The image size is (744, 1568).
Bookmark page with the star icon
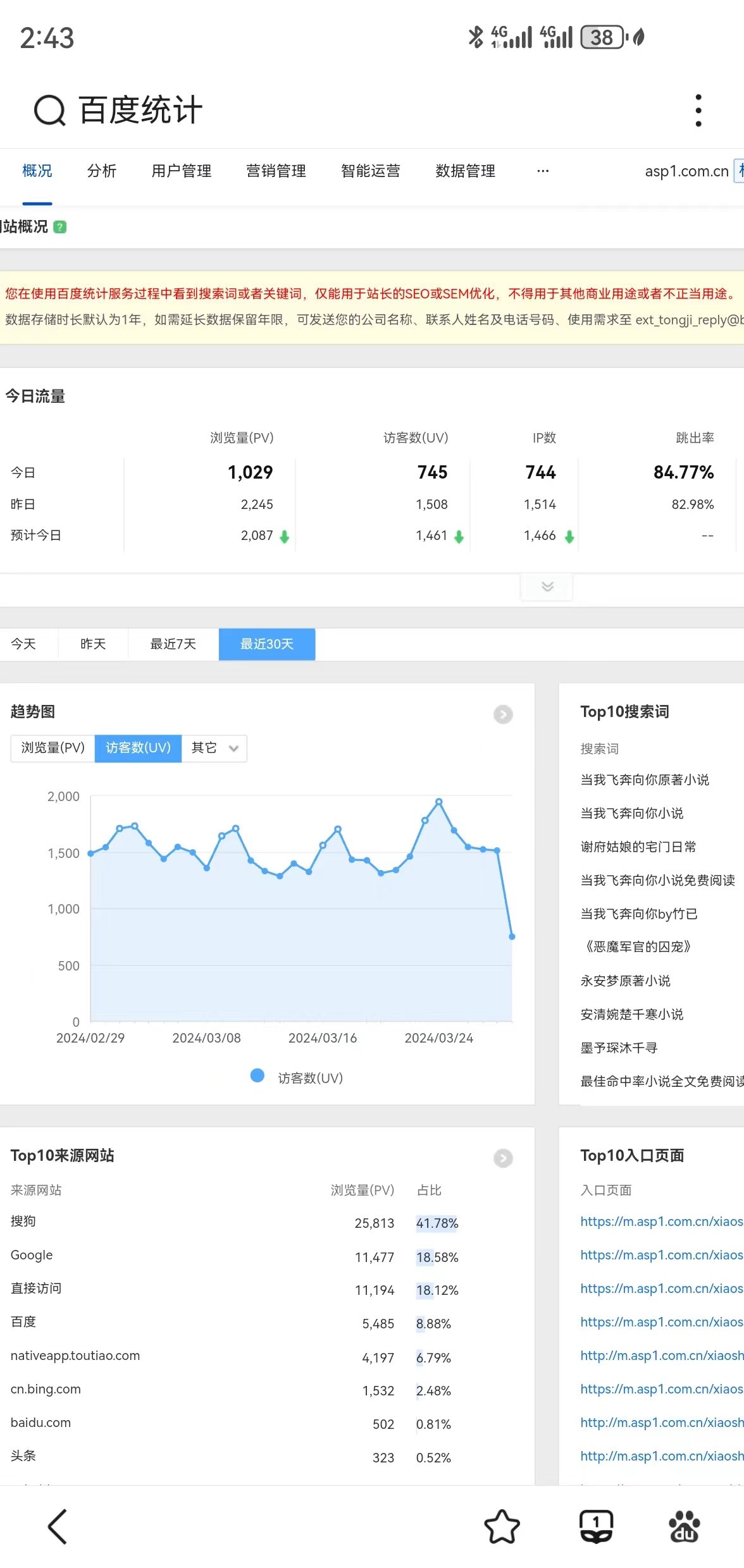pos(502,1527)
